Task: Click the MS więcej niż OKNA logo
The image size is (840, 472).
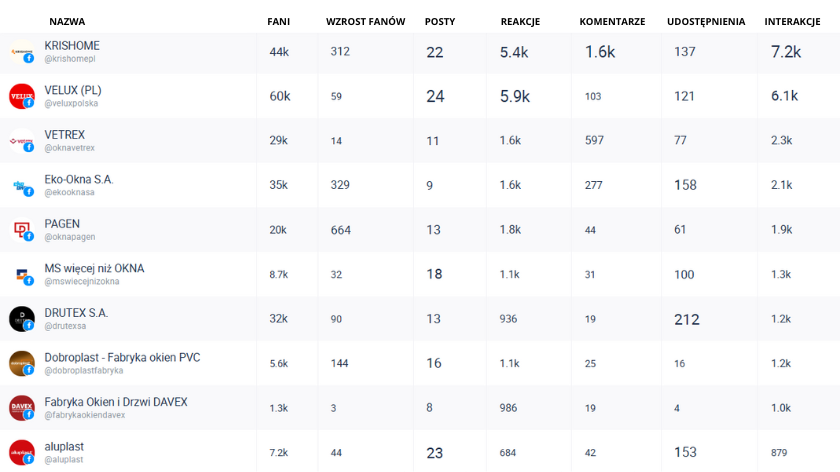Action: [x=22, y=274]
